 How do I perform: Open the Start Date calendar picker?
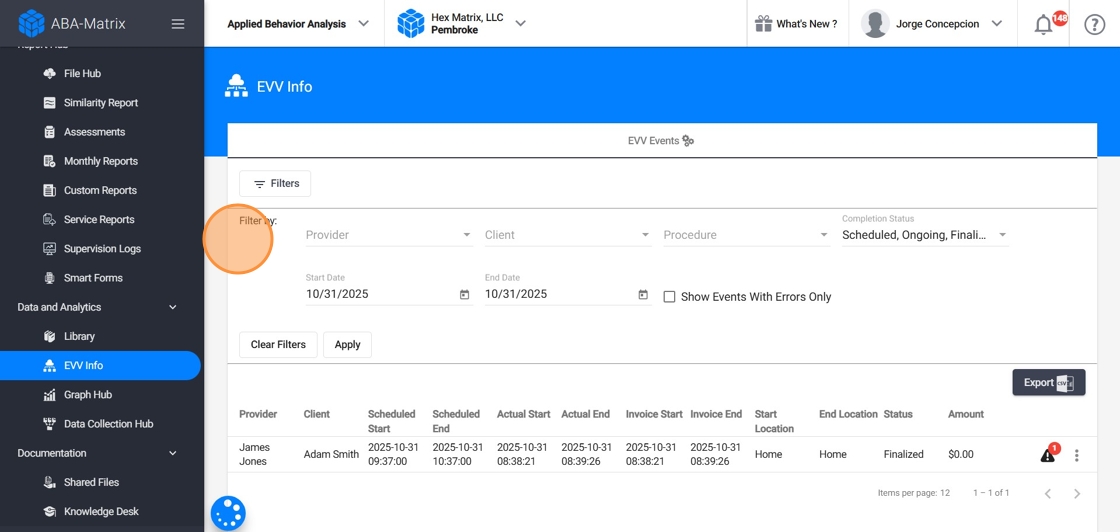pos(464,295)
